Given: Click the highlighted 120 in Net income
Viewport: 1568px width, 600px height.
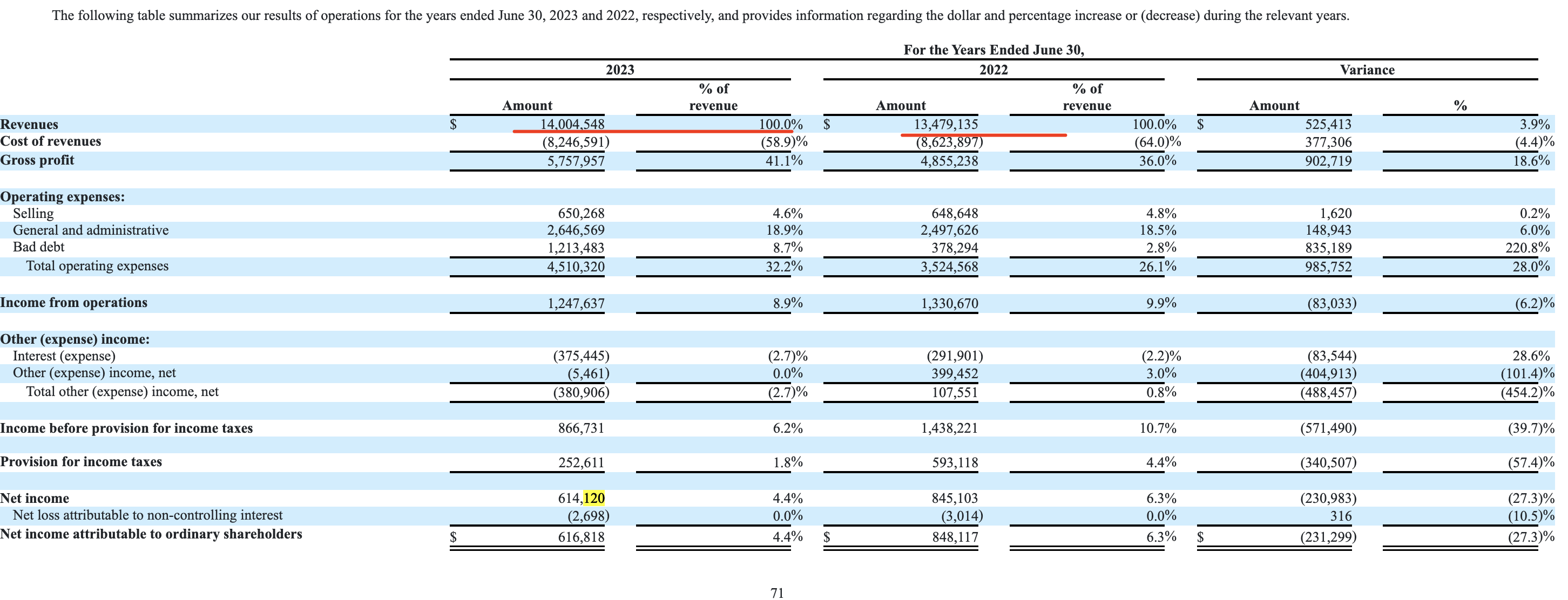Looking at the screenshot, I should 593,499.
